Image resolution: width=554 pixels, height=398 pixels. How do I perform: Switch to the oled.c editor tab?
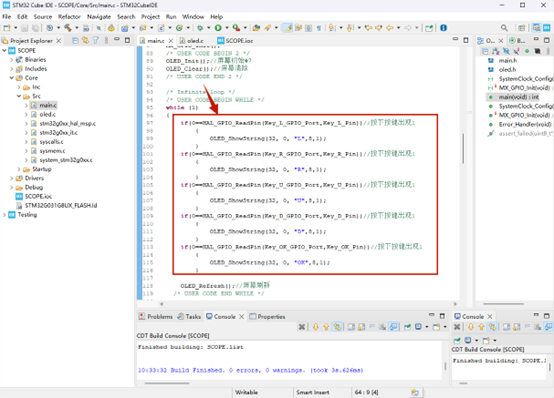[192, 41]
